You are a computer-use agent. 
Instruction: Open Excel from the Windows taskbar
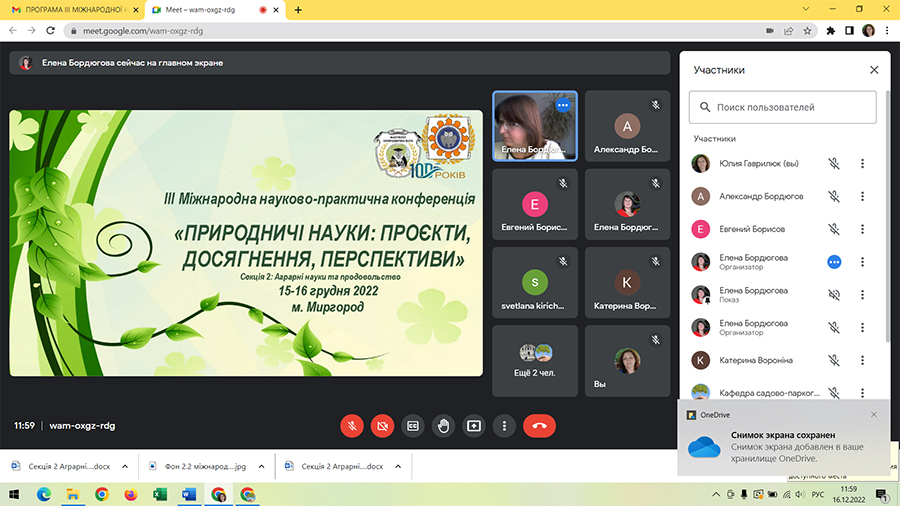(159, 494)
